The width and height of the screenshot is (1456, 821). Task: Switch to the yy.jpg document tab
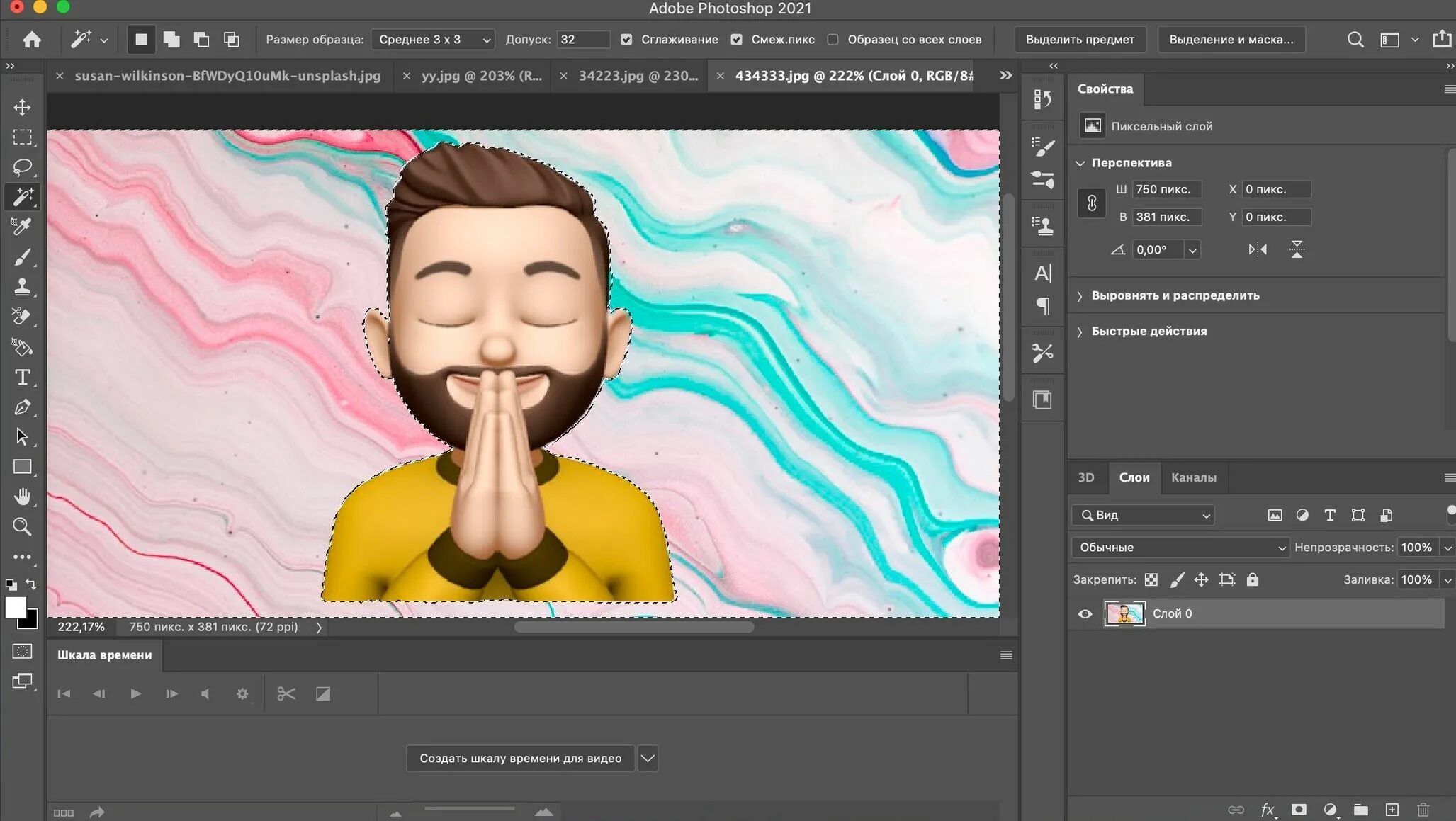pyautogui.click(x=480, y=76)
